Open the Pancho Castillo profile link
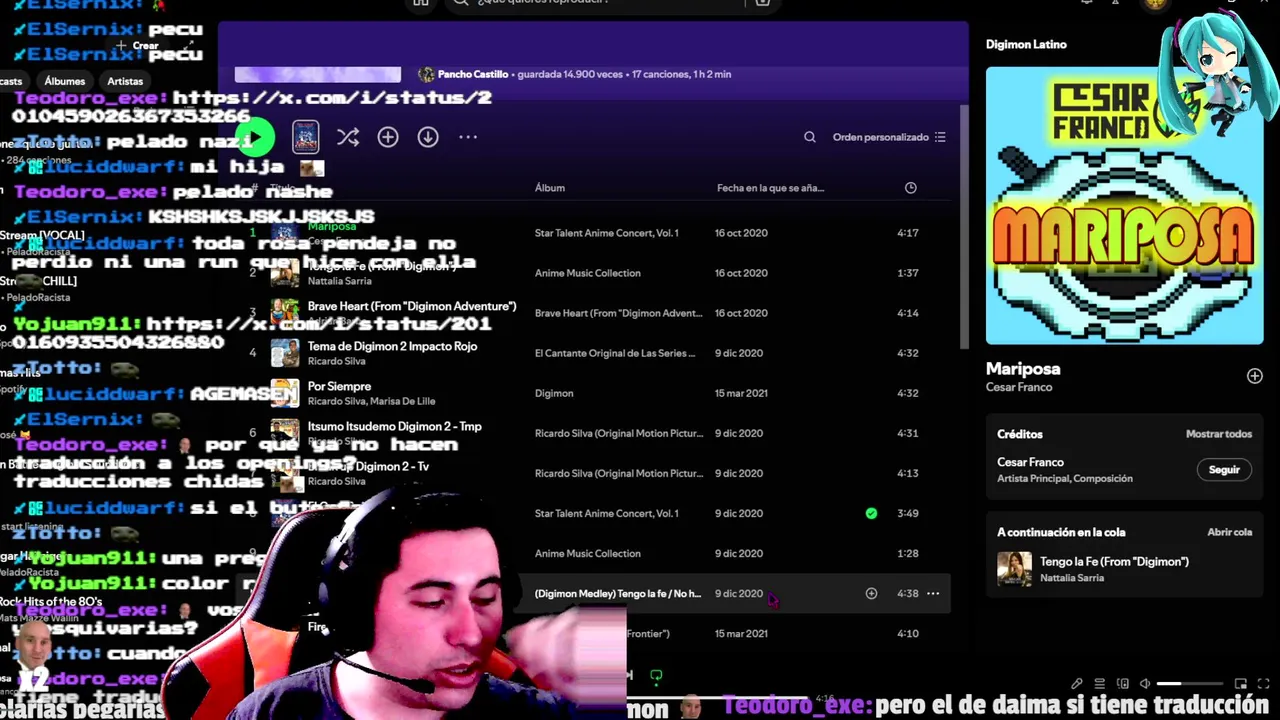Image resolution: width=1280 pixels, height=720 pixels. point(473,74)
